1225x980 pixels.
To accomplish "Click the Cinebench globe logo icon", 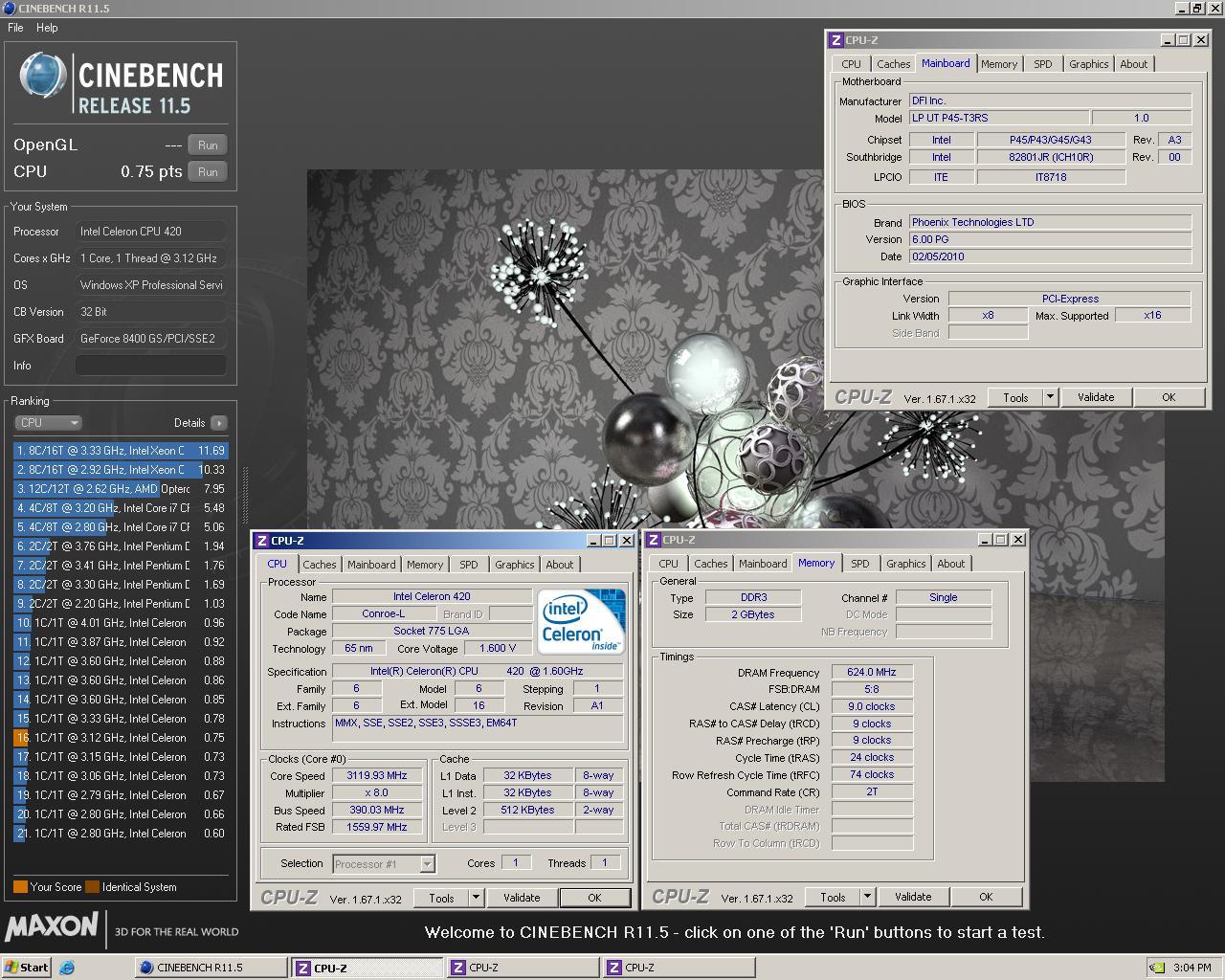I will coord(43,76).
